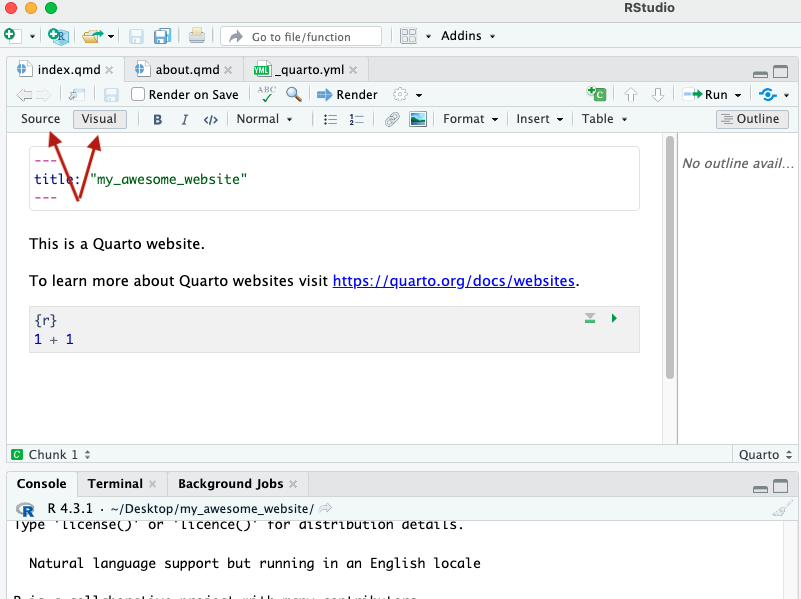Insert a bulleted list
Viewport: 801px width, 599px height.
point(331,119)
